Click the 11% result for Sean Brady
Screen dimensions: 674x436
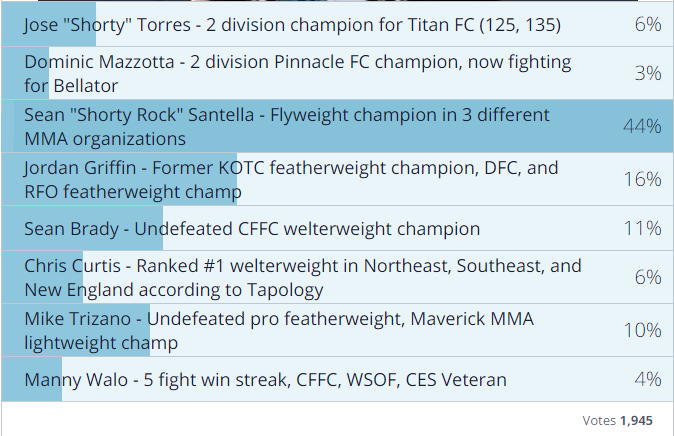(642, 228)
